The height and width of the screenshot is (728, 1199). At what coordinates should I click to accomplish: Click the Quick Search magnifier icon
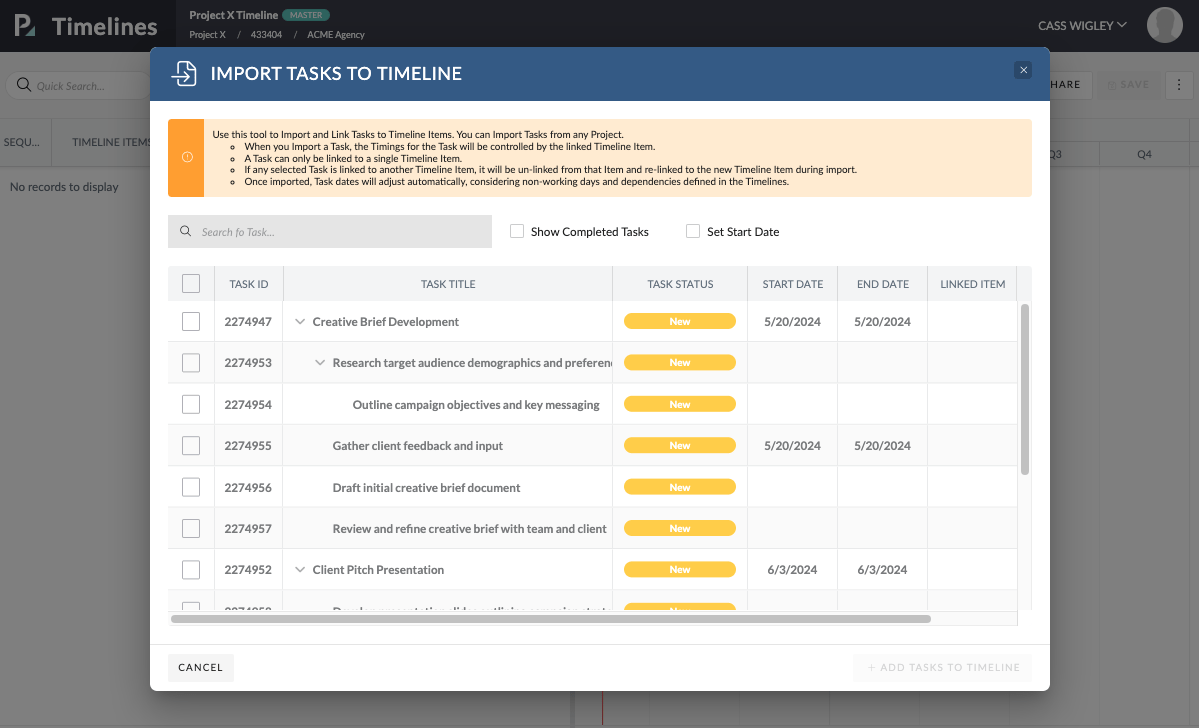pyautogui.click(x=24, y=85)
